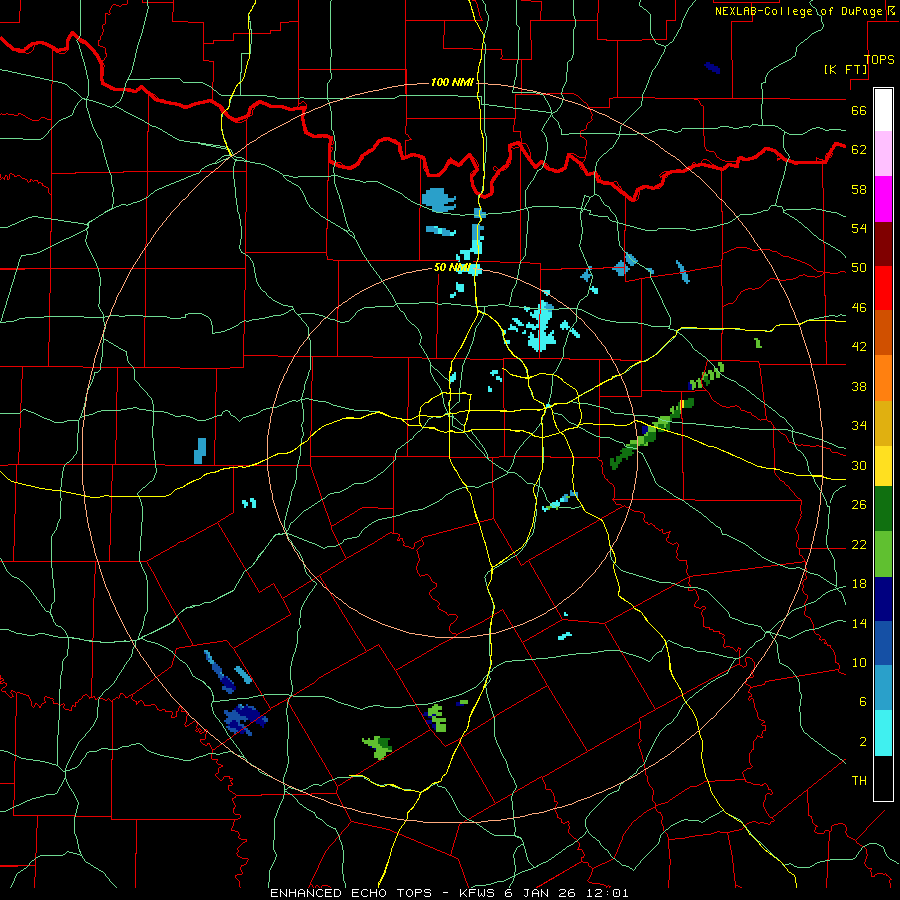
Task: Click the 50 value on the legend scale
Action: click(x=859, y=268)
